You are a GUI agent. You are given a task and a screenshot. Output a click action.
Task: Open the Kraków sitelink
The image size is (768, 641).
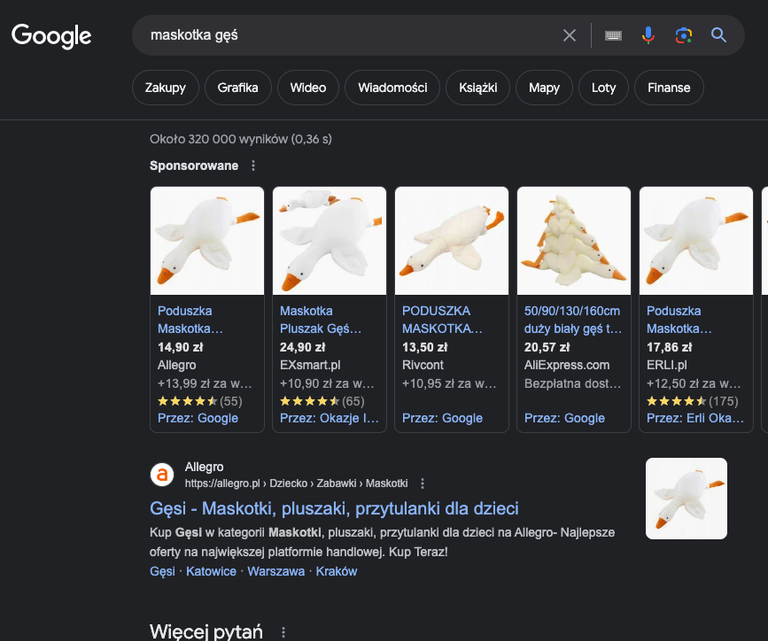[336, 571]
